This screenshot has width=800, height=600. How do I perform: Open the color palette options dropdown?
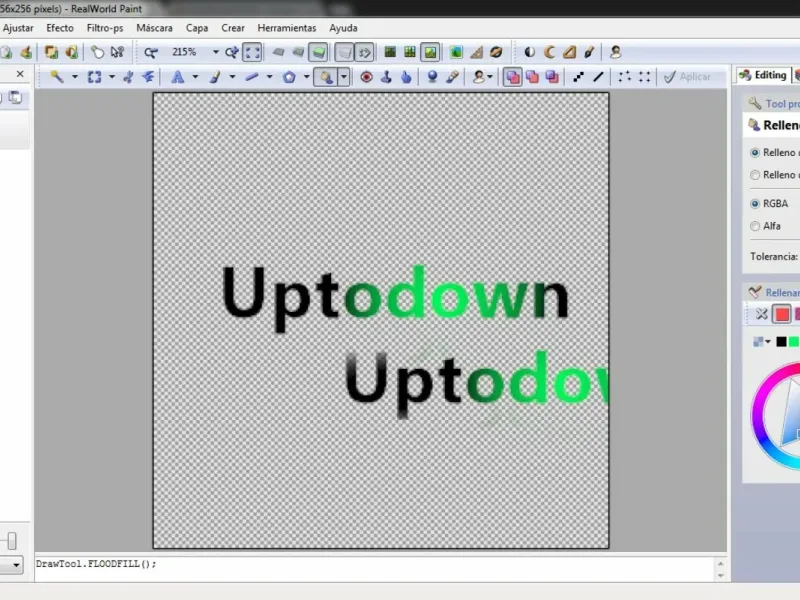(761, 341)
